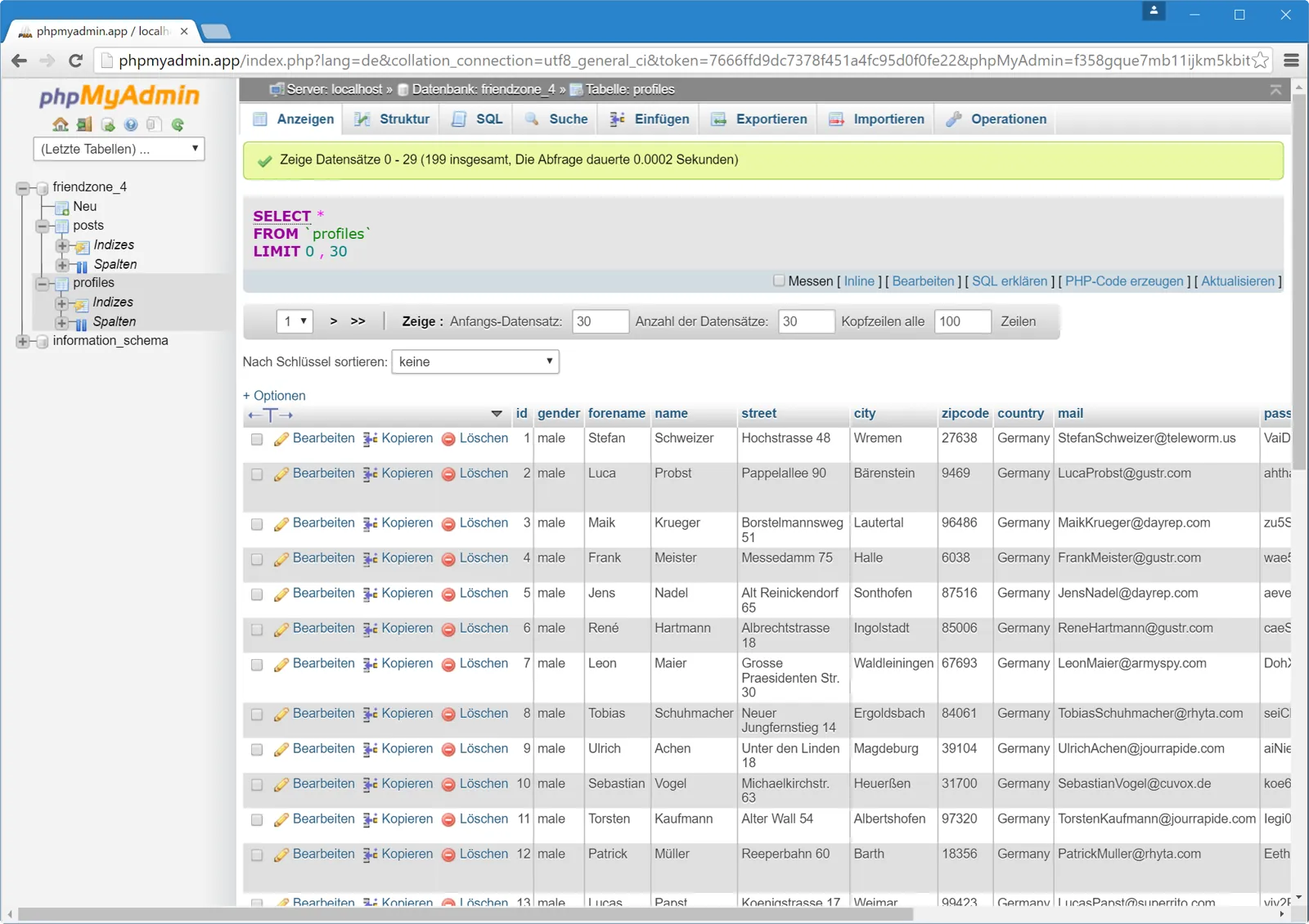Click the Chrome user profile icon
This screenshot has width=1309, height=924.
click(1154, 11)
